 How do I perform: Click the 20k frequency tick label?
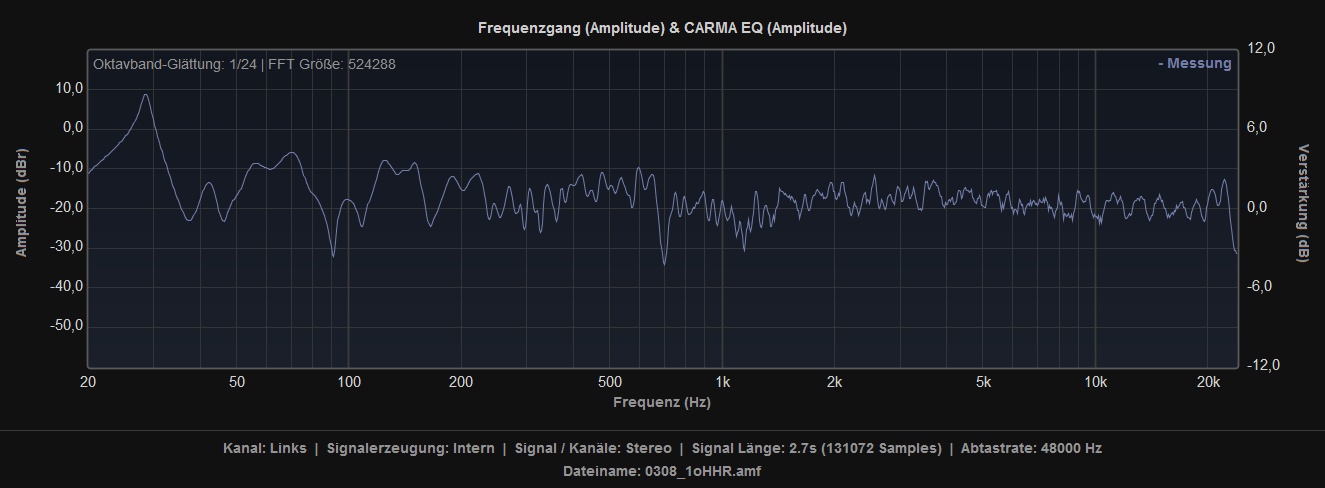1208,382
